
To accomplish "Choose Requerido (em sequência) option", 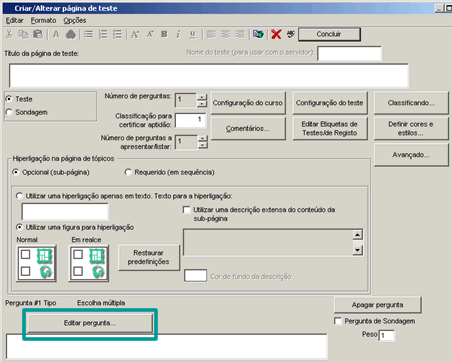I will tap(128, 172).
